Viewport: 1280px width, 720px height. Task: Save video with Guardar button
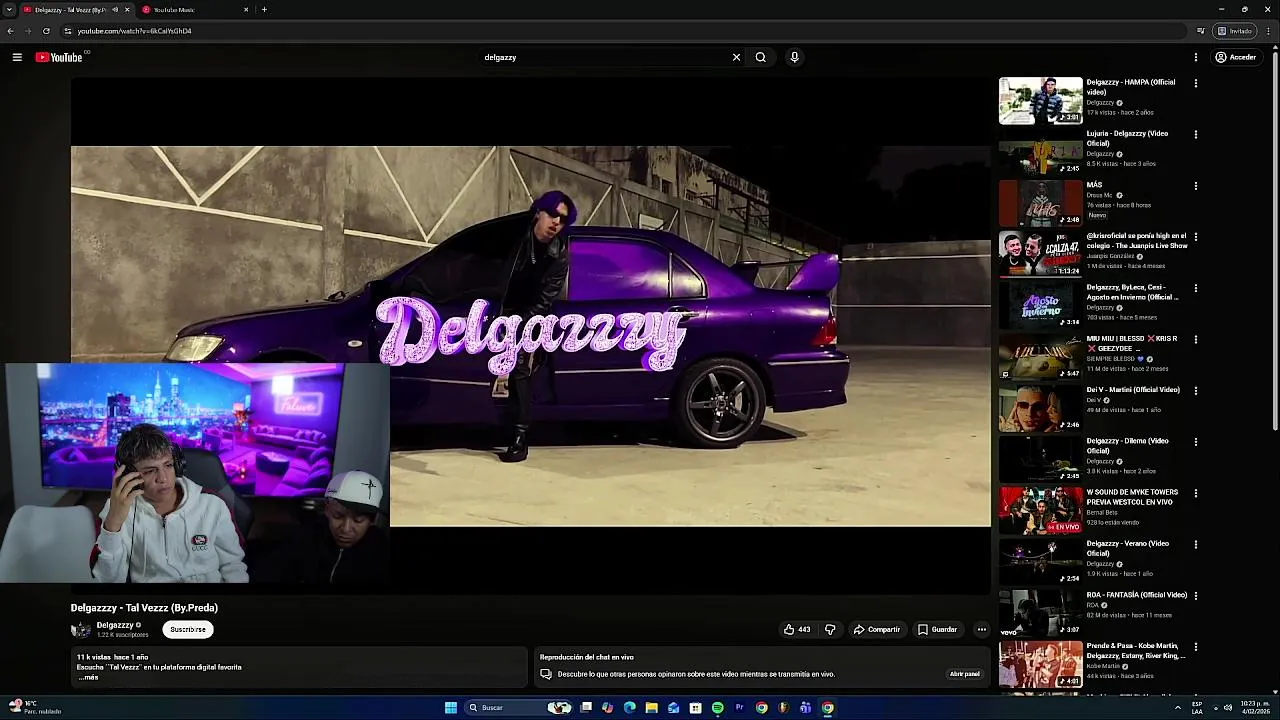click(x=938, y=629)
